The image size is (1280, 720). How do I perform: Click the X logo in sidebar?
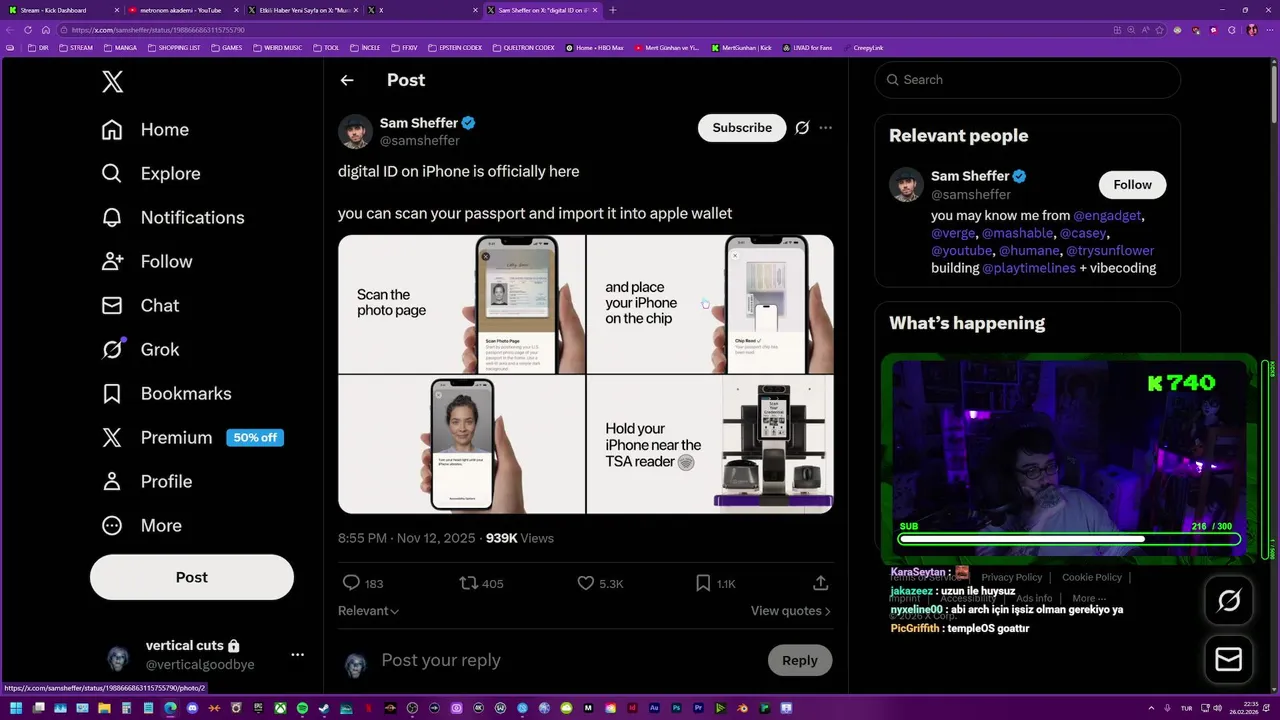[113, 82]
